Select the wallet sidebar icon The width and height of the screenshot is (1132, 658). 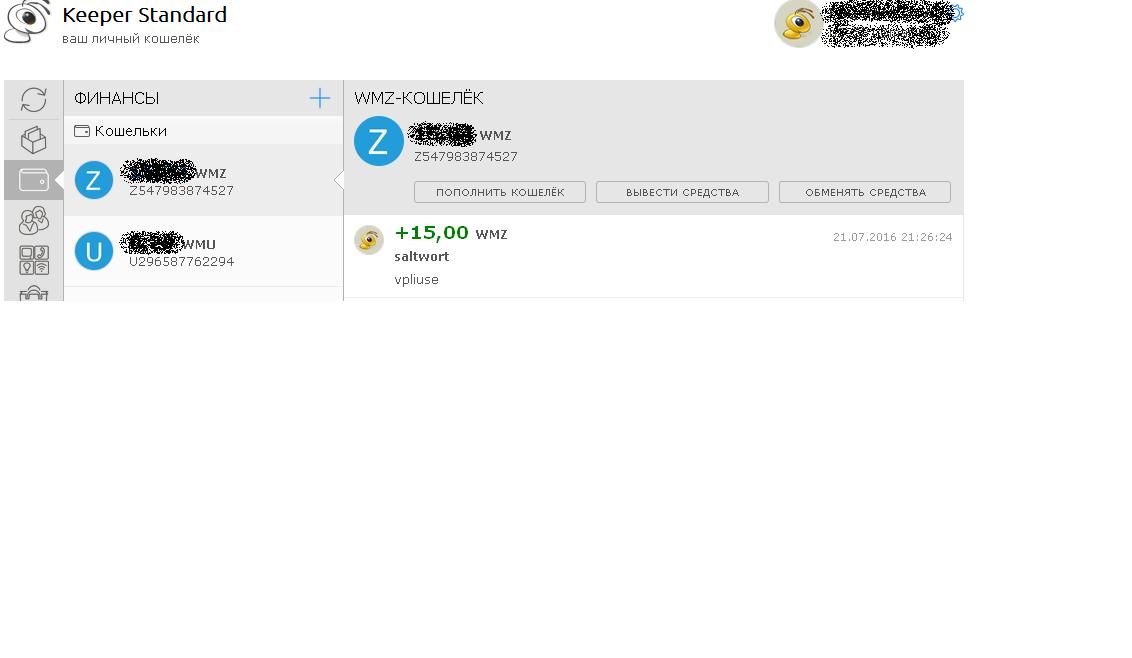coord(33,180)
